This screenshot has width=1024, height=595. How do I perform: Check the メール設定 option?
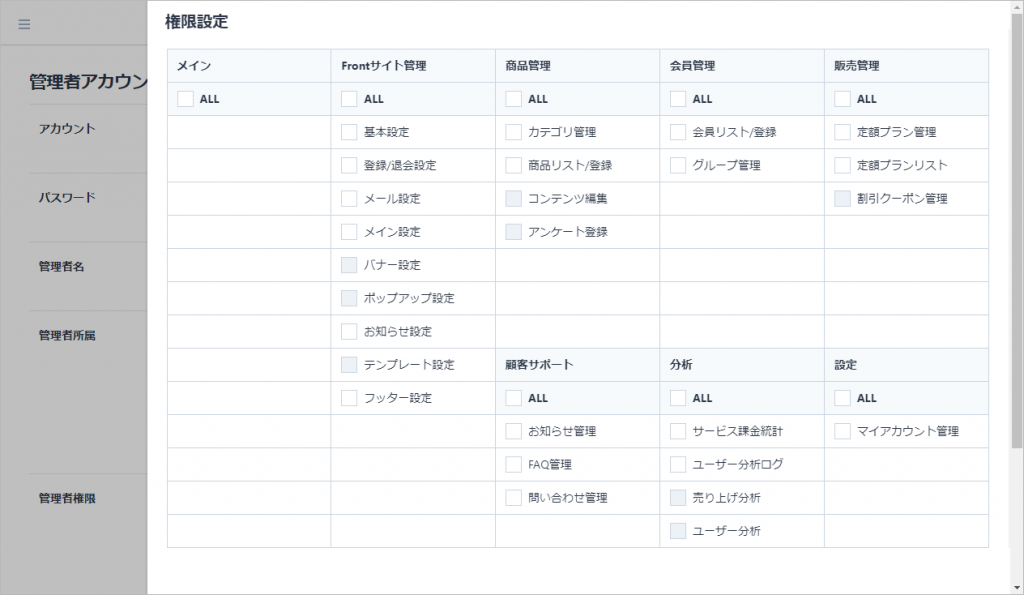[349, 198]
